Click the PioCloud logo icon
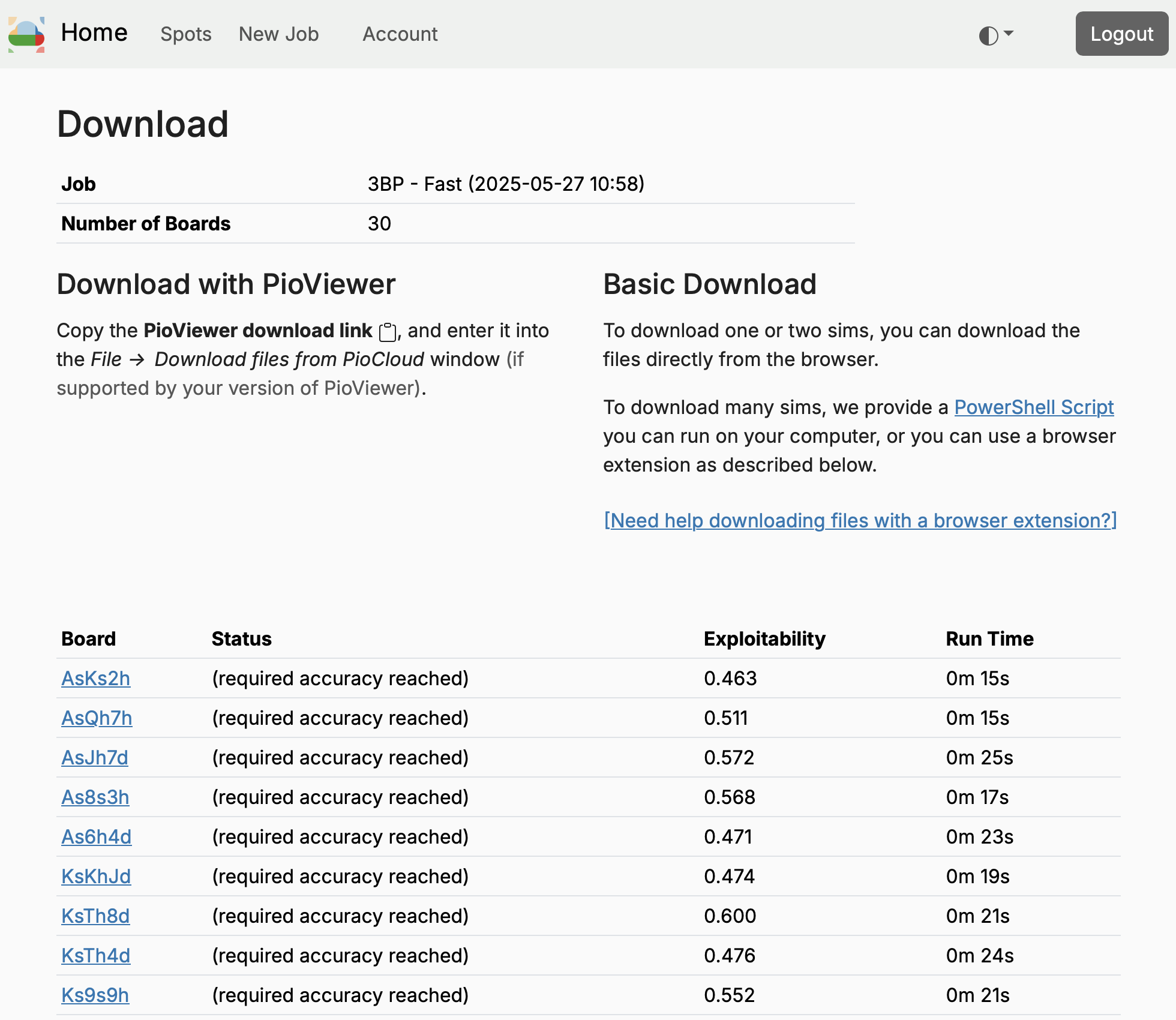1176x1020 pixels. click(x=26, y=34)
